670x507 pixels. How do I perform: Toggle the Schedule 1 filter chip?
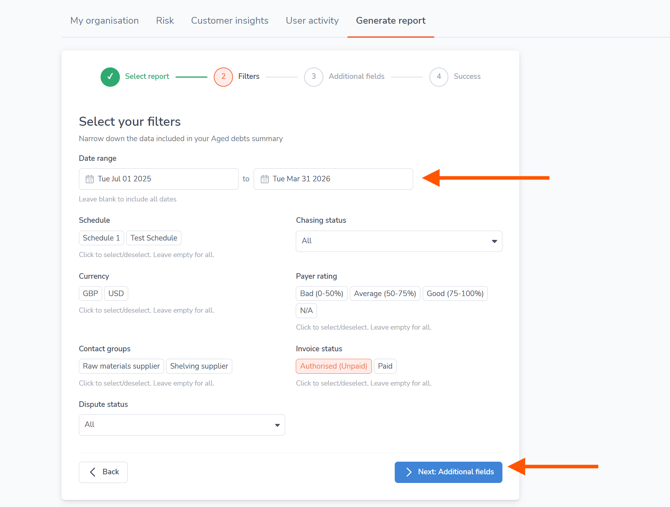tap(101, 238)
